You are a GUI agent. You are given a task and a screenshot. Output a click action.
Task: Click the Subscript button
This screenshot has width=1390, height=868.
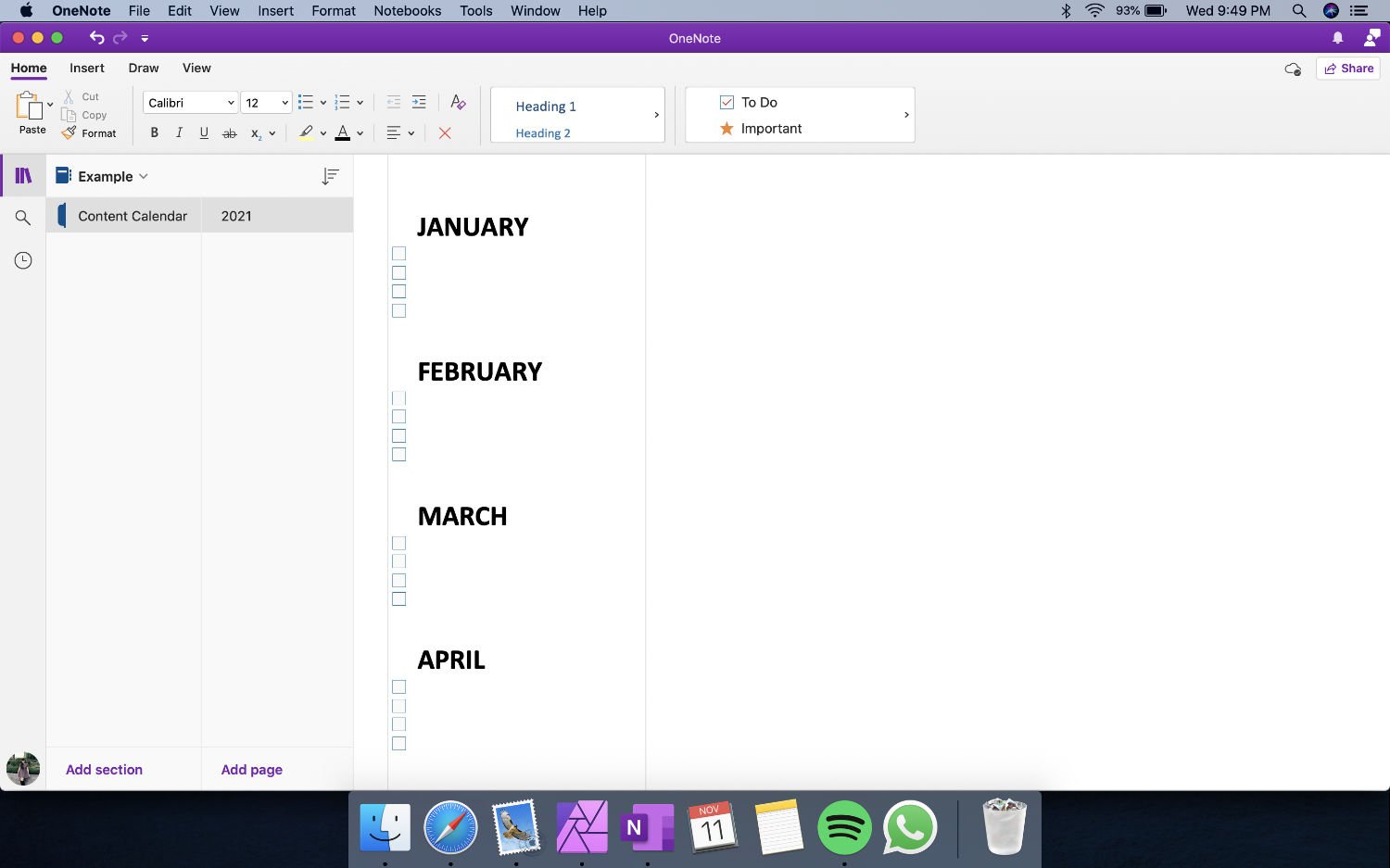pyautogui.click(x=256, y=133)
